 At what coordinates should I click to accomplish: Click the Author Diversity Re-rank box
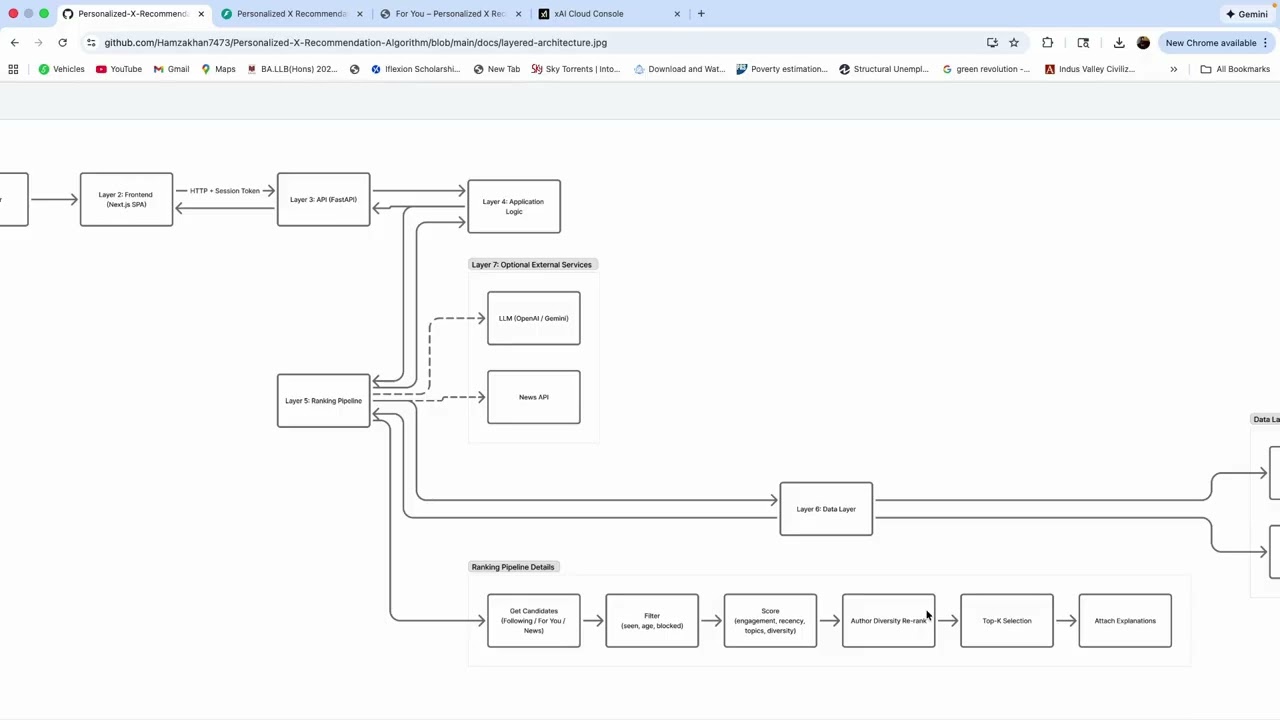click(888, 621)
